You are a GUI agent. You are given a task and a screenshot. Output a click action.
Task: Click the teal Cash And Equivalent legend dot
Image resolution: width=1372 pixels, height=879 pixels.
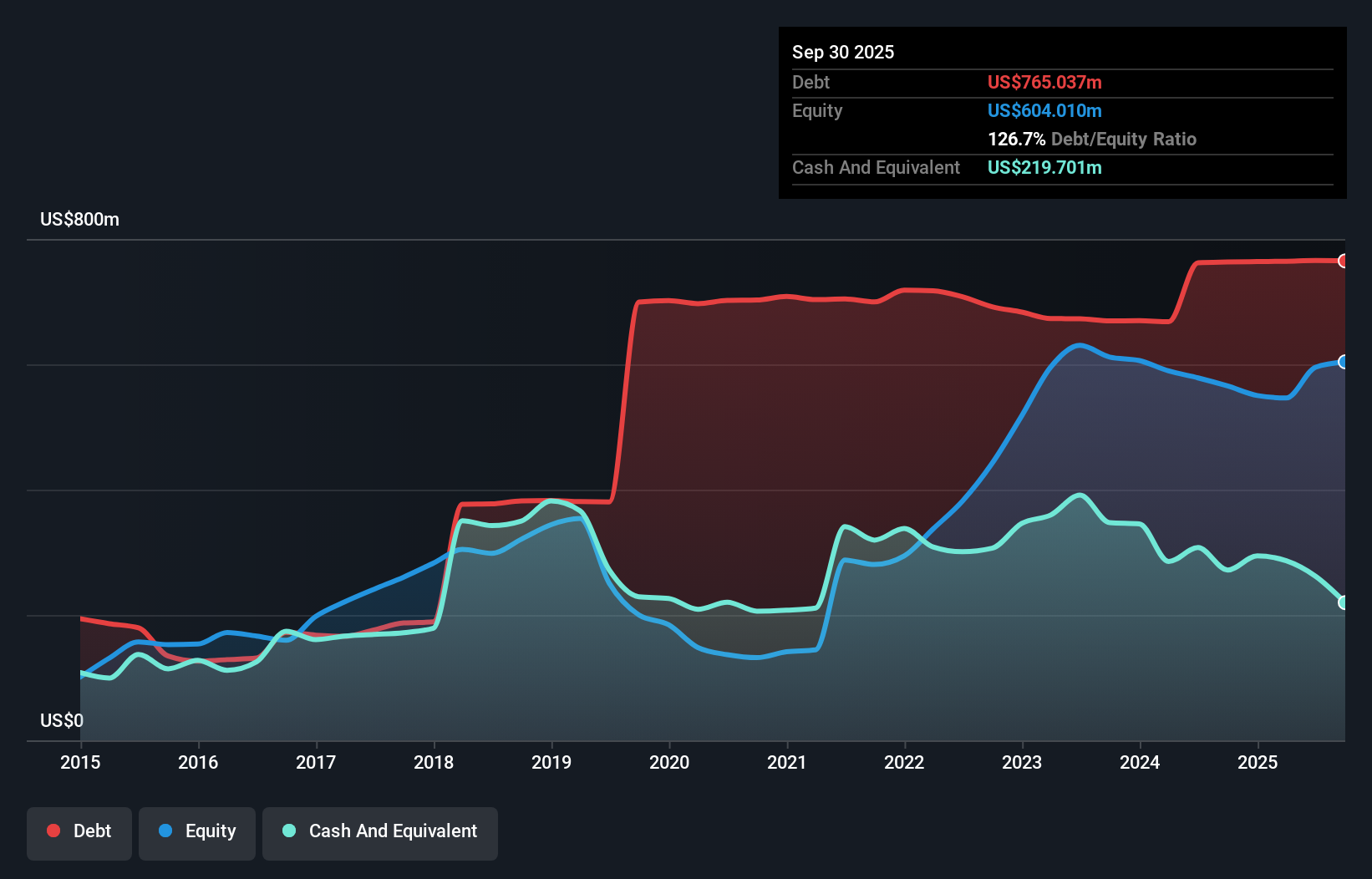tap(288, 831)
